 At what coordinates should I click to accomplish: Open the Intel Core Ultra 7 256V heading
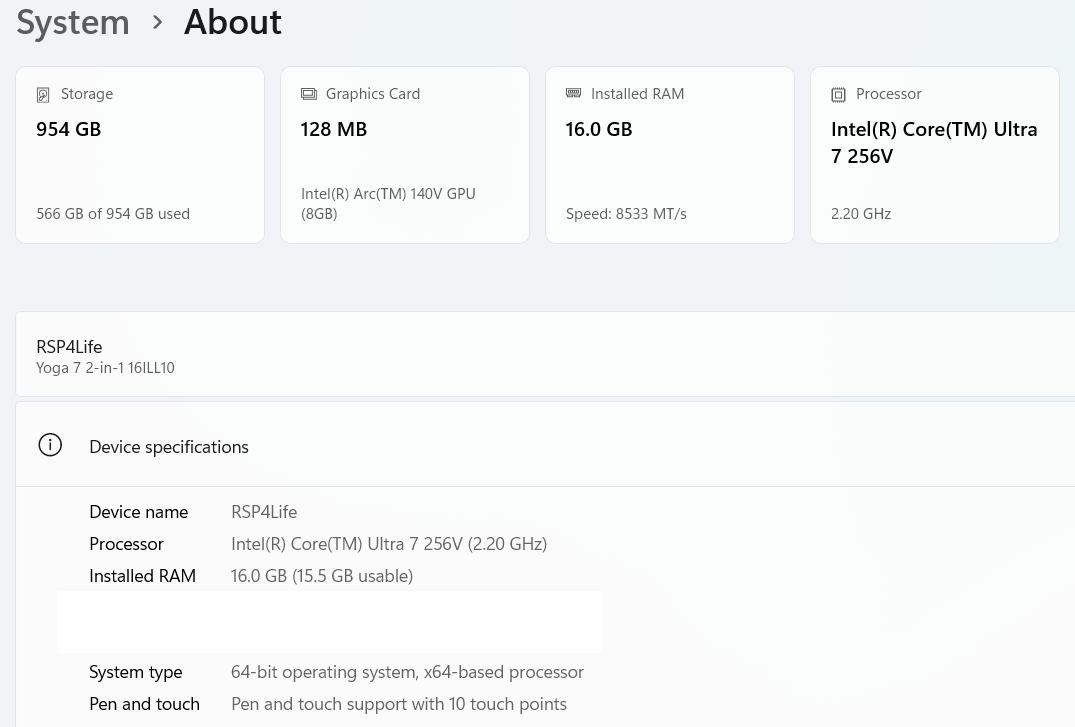[933, 142]
